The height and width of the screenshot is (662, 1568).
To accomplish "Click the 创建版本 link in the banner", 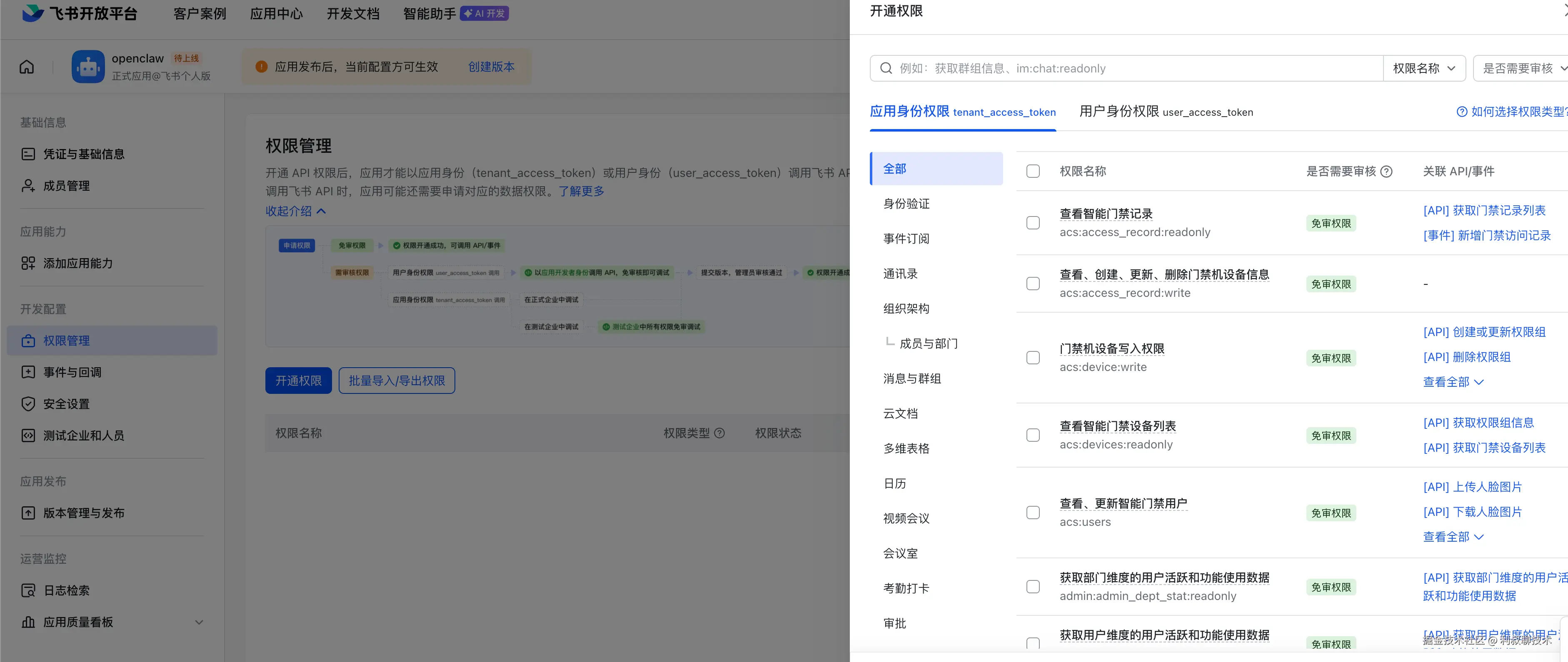I will 491,67.
